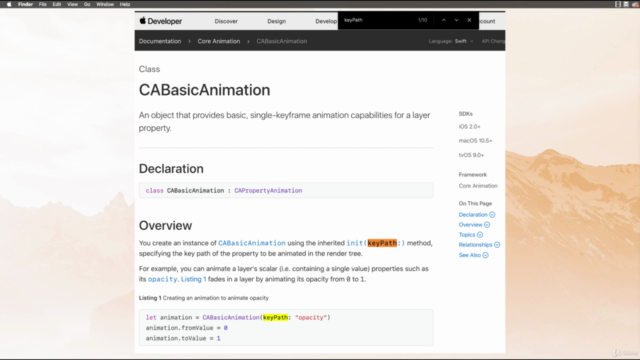Open the Develop nav tab
The image size is (640, 360).
click(x=326, y=21)
